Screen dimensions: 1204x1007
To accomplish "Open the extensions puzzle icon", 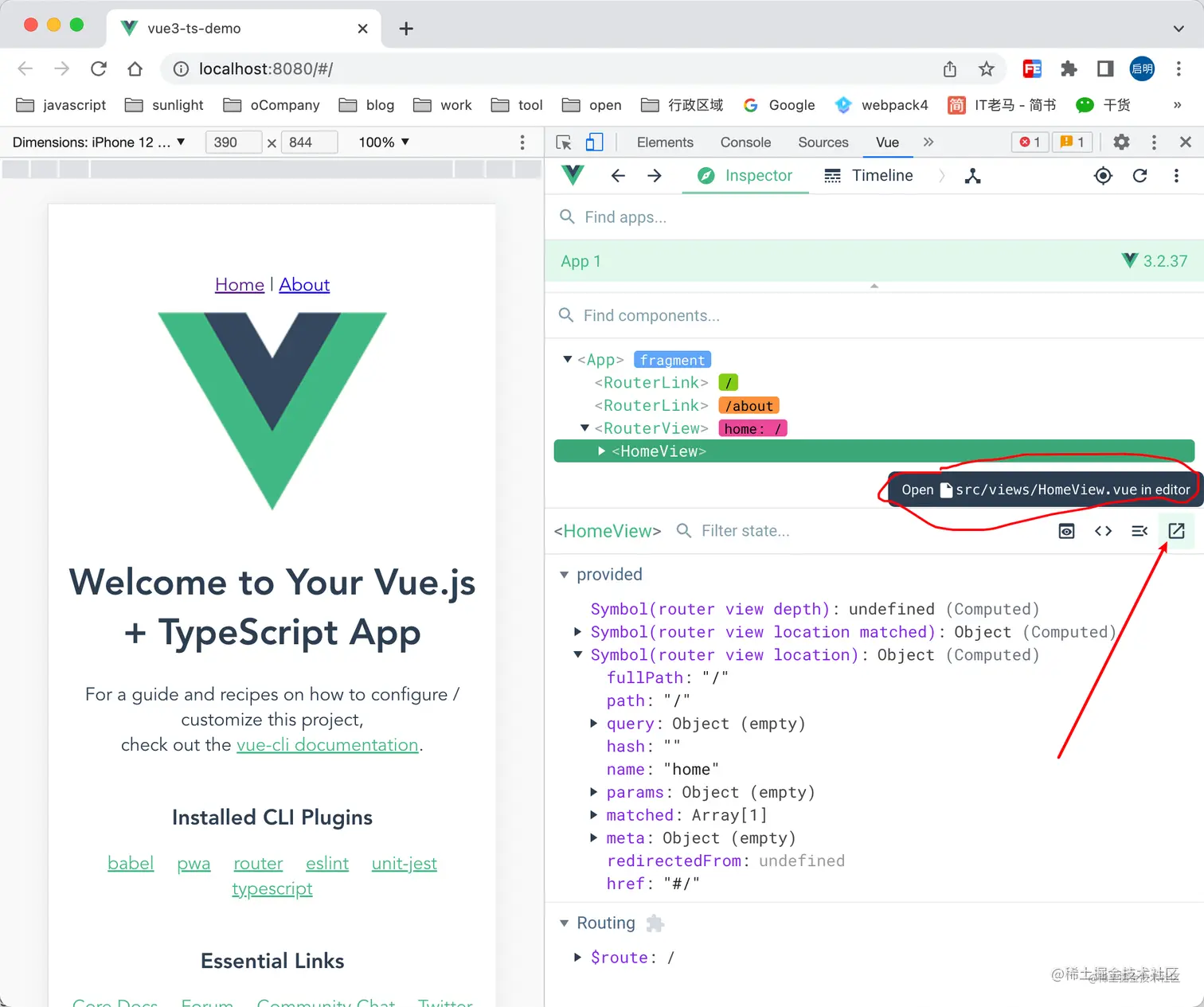I will (x=1069, y=69).
